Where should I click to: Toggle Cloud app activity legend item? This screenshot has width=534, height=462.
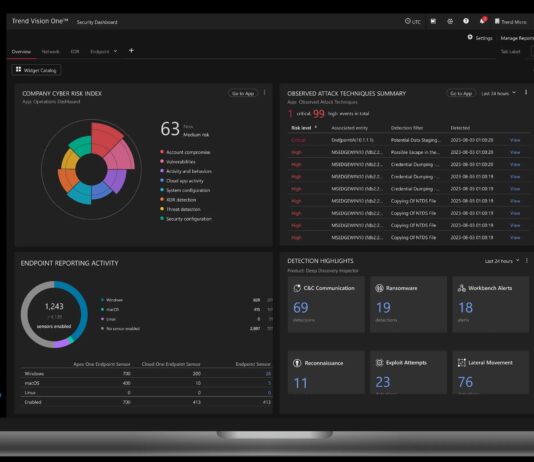[x=182, y=181]
